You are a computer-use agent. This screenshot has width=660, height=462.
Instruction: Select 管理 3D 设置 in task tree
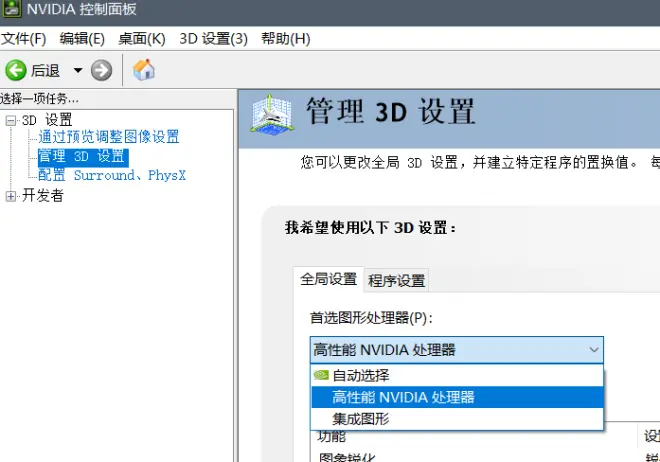pos(83,156)
